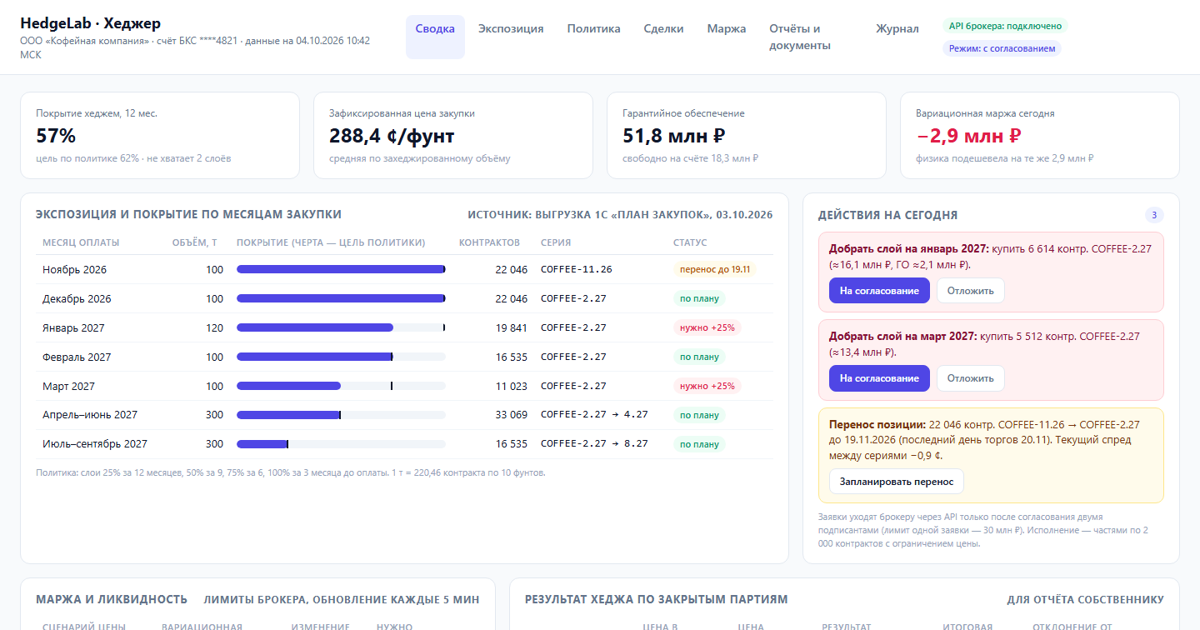Click Март 2027 «нужно +25%» status
This screenshot has height=630, width=1200.
pyautogui.click(x=707, y=386)
